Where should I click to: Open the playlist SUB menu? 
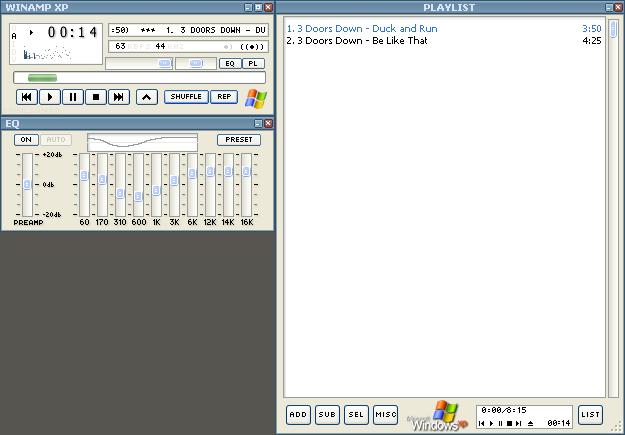(x=327, y=415)
